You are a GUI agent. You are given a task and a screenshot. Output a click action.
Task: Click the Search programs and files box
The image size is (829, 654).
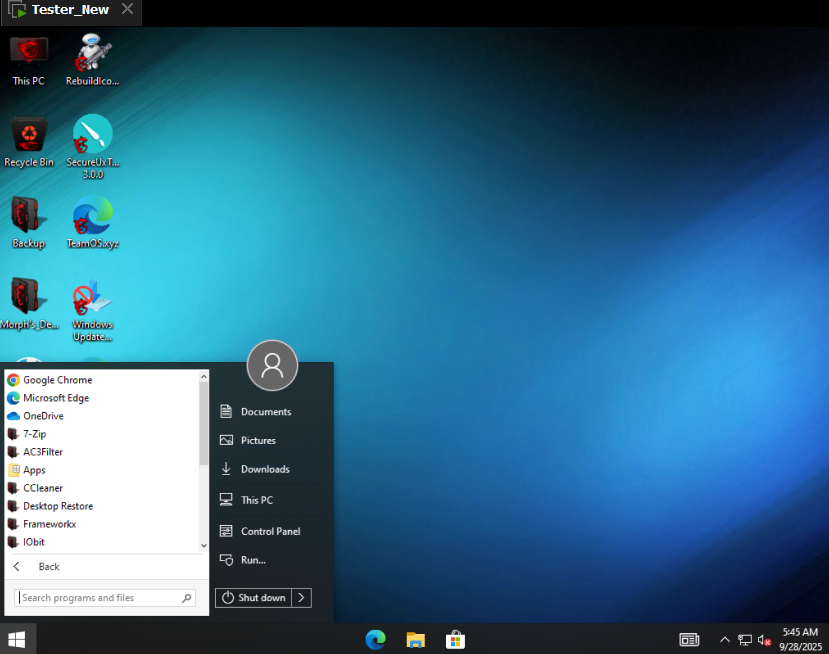(x=98, y=598)
